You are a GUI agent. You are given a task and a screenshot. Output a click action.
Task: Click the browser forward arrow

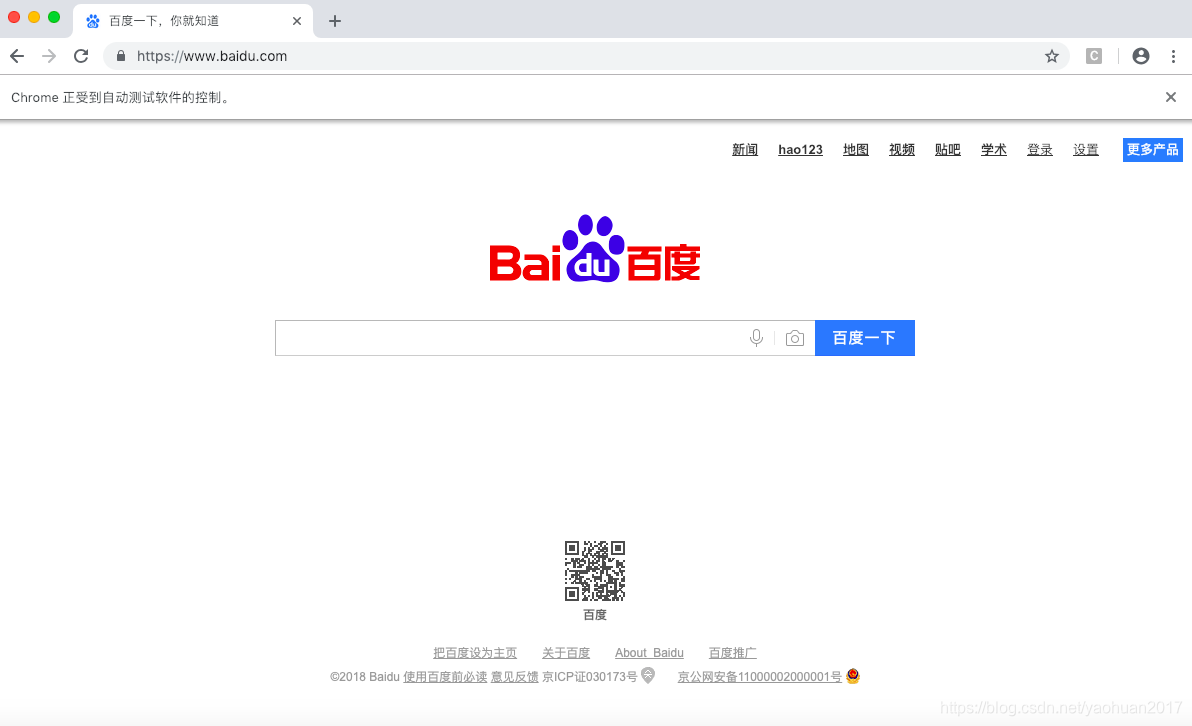pyautogui.click(x=49, y=56)
